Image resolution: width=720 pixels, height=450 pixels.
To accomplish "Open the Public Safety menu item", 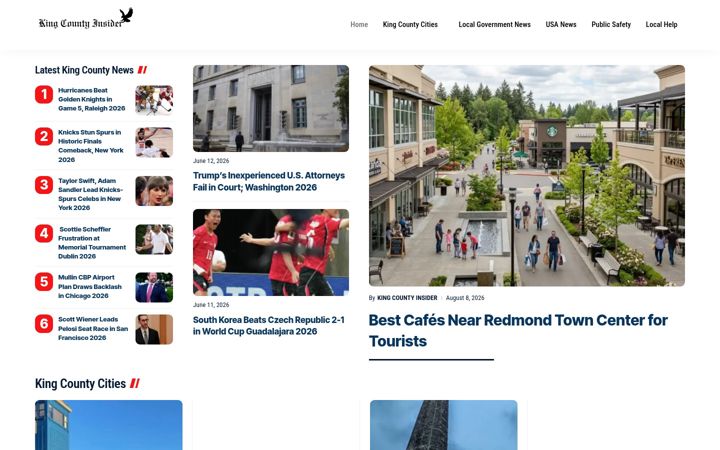I will pos(611,25).
